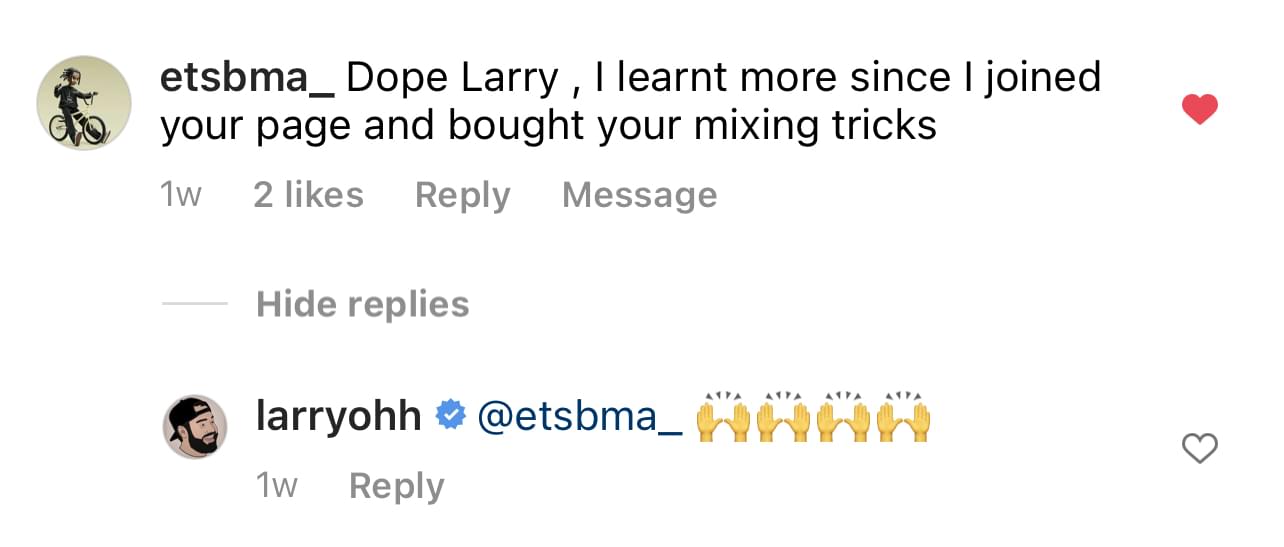
Task: Unlike the etsbma_ comment red heart
Action: 1199,109
